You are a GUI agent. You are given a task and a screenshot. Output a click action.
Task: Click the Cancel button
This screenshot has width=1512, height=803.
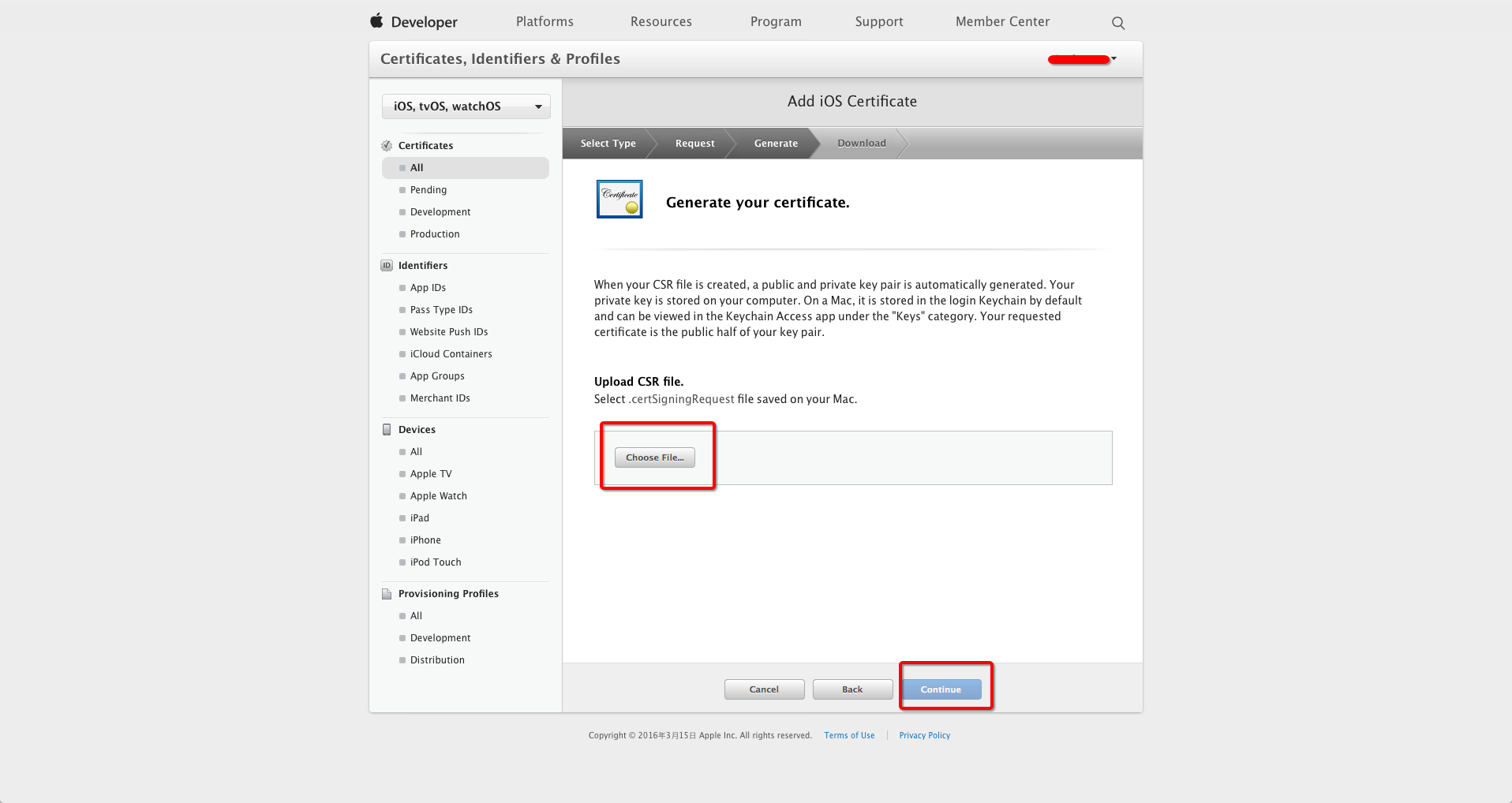tap(764, 689)
